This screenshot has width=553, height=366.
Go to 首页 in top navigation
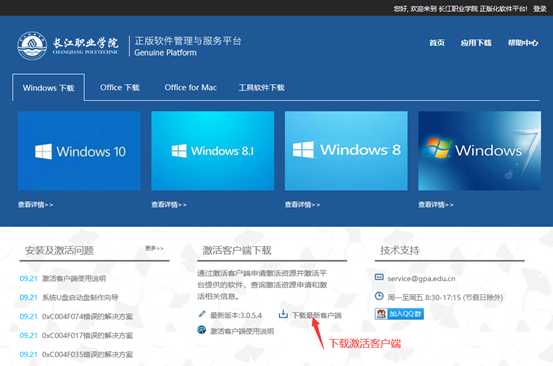tap(437, 43)
